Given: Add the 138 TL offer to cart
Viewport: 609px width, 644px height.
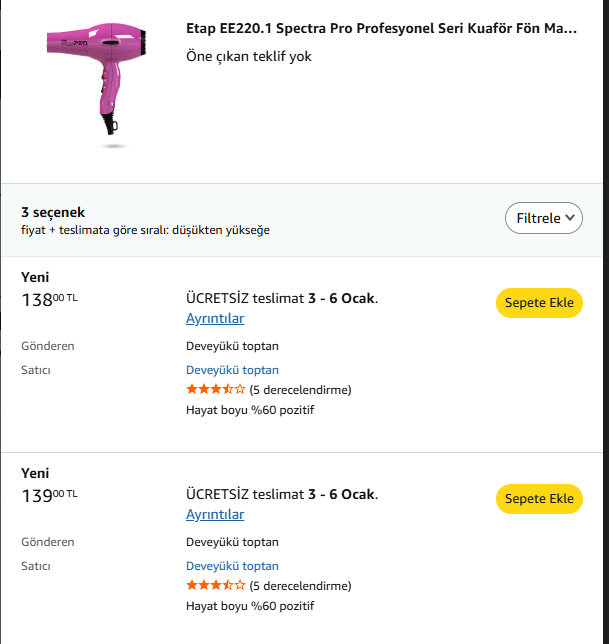Looking at the screenshot, I should [x=539, y=303].
